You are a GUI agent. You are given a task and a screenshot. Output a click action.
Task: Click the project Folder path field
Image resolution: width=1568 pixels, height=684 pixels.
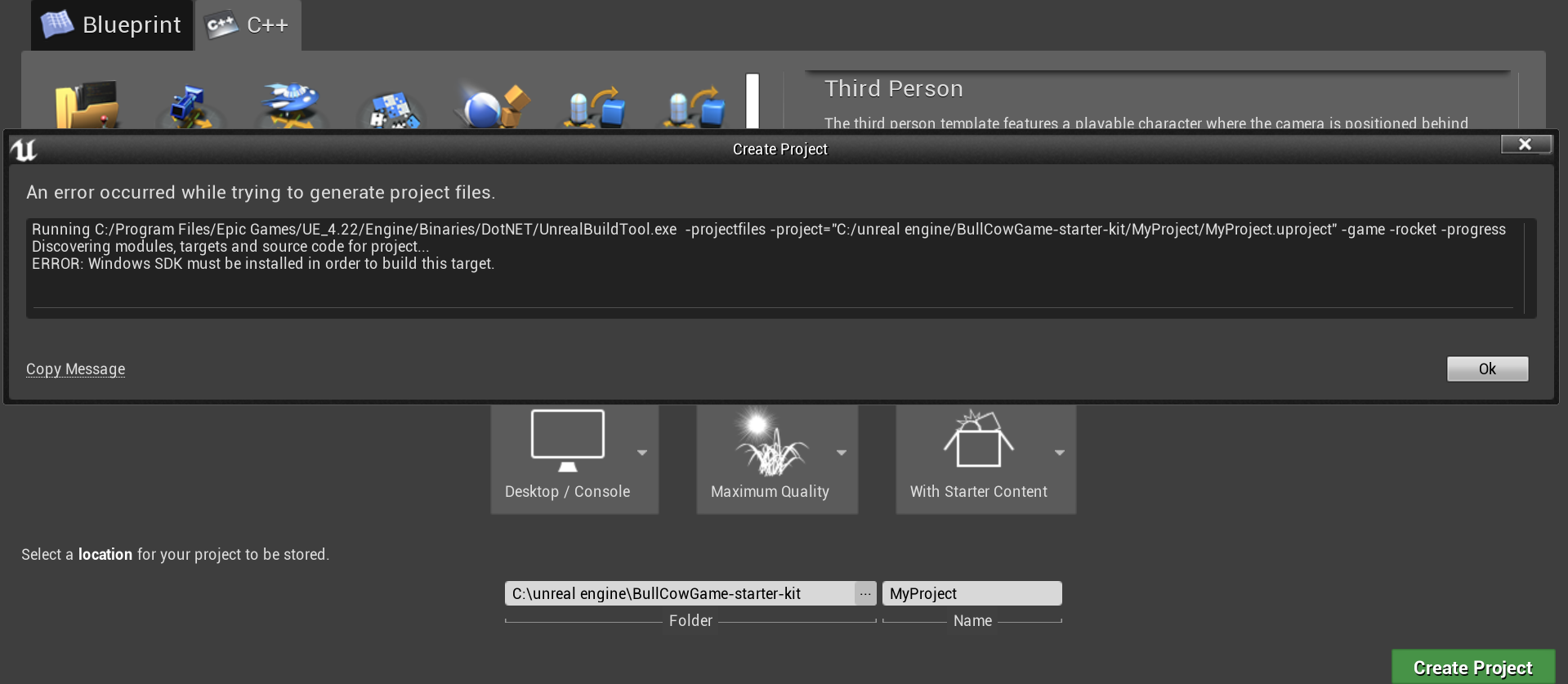[680, 593]
